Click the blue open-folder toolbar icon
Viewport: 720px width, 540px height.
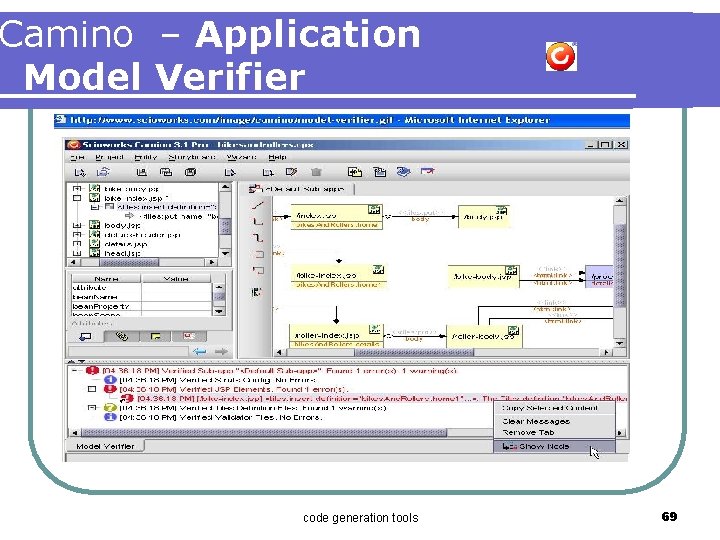pos(103,172)
